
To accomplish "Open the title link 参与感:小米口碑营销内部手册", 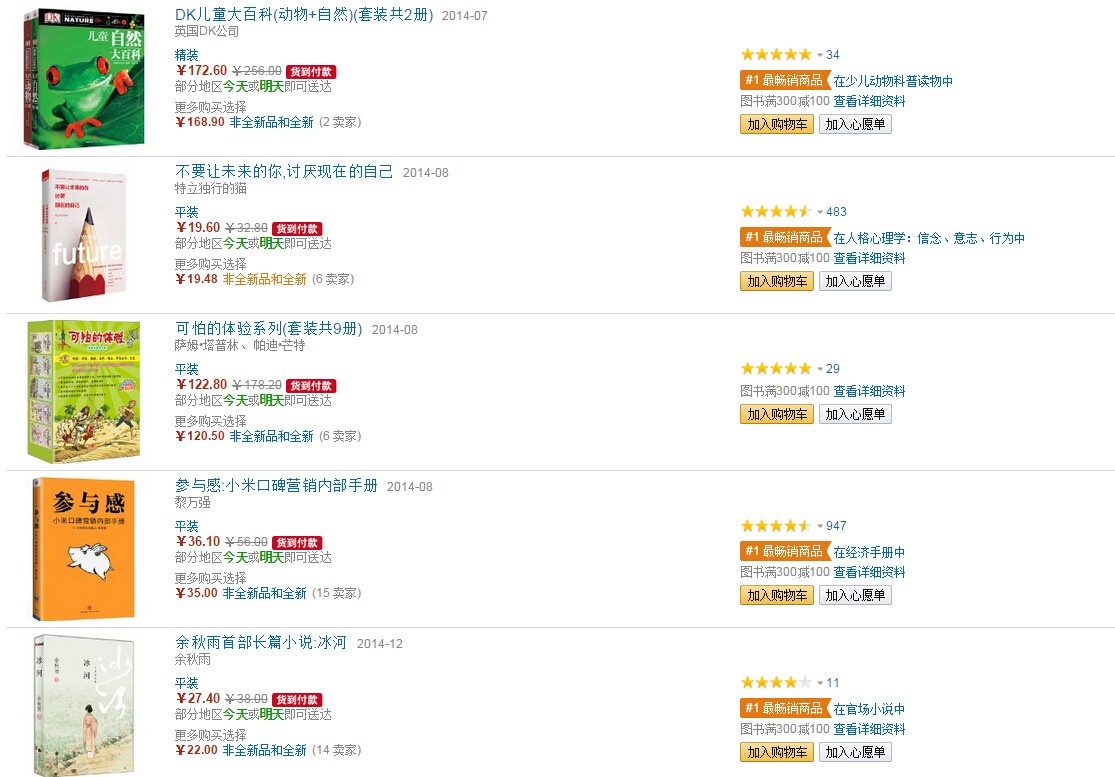I will pyautogui.click(x=276, y=486).
